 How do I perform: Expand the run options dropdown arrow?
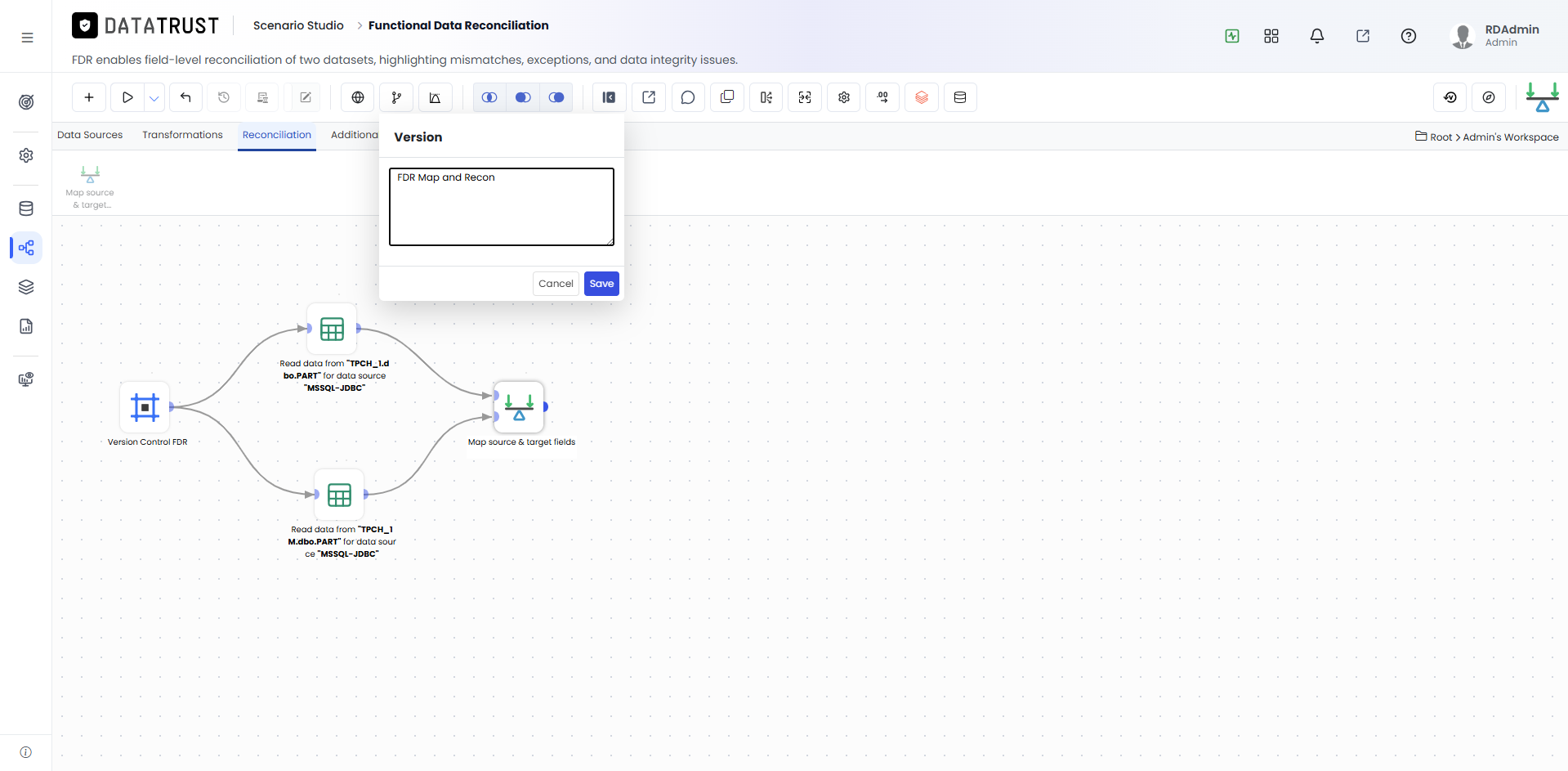[x=154, y=97]
